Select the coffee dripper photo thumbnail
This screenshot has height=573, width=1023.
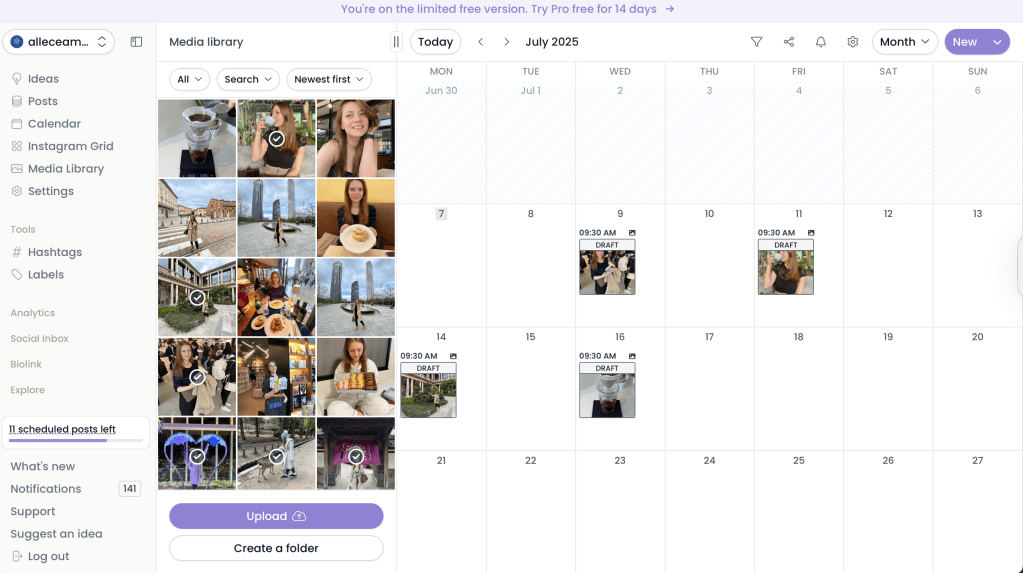pos(197,138)
